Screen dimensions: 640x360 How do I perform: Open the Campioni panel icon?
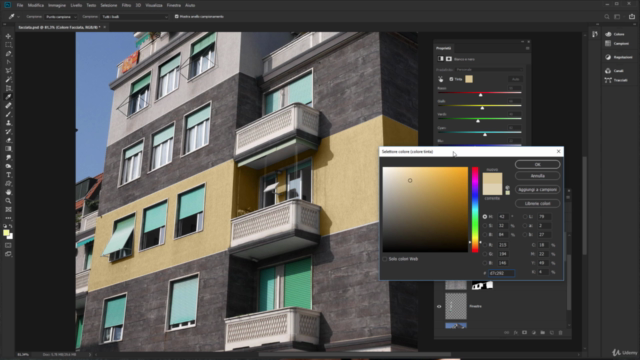pyautogui.click(x=608, y=43)
